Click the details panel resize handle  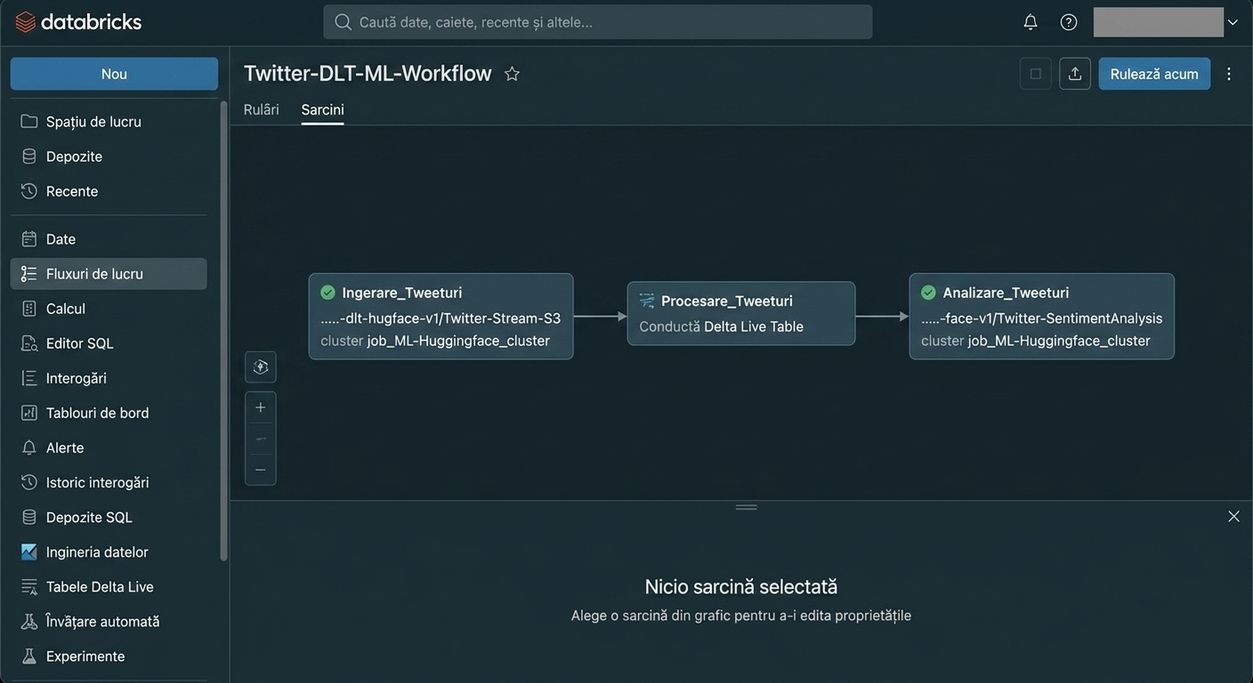point(746,507)
